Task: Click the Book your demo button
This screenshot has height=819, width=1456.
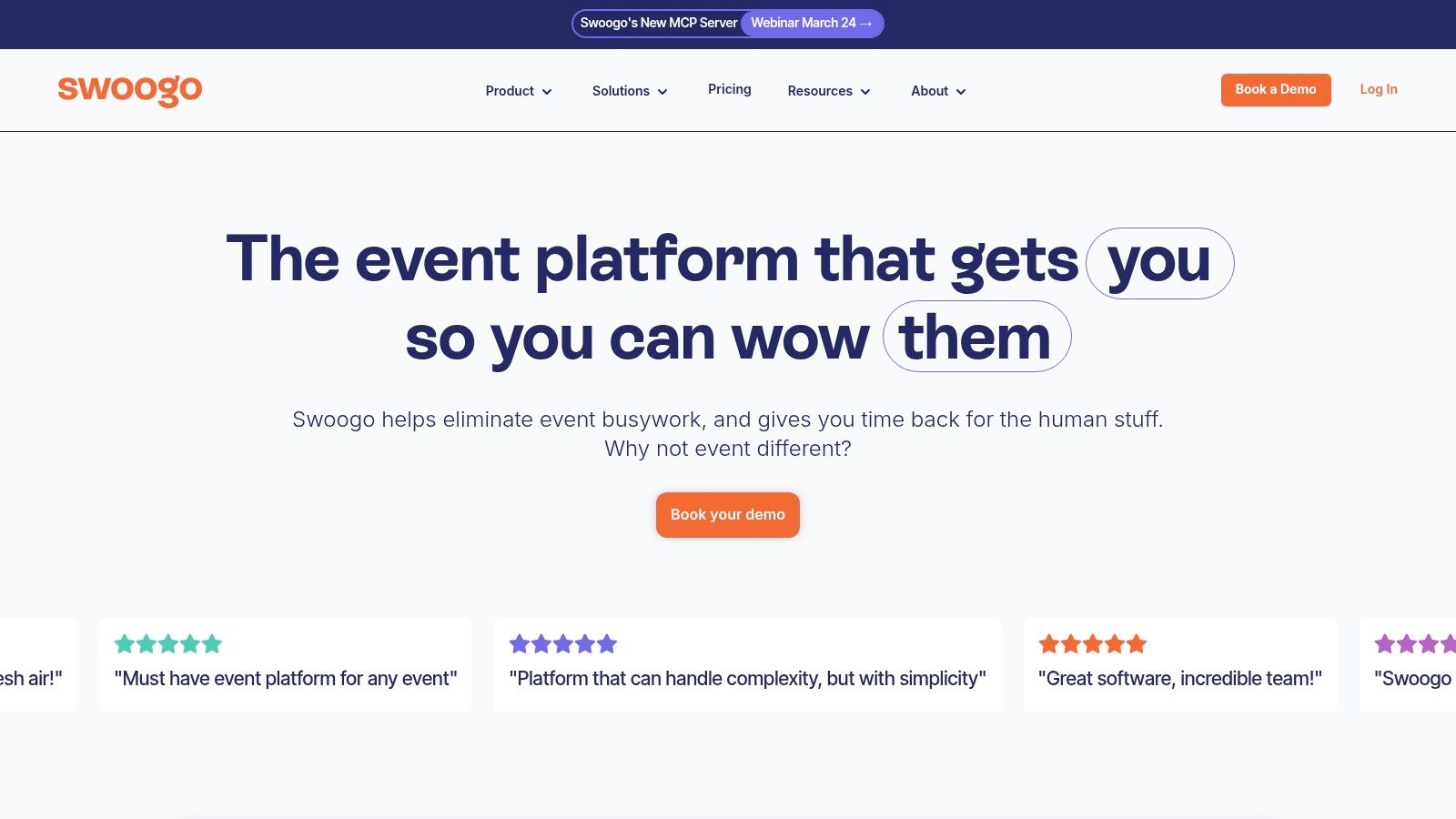Action: pos(728,515)
